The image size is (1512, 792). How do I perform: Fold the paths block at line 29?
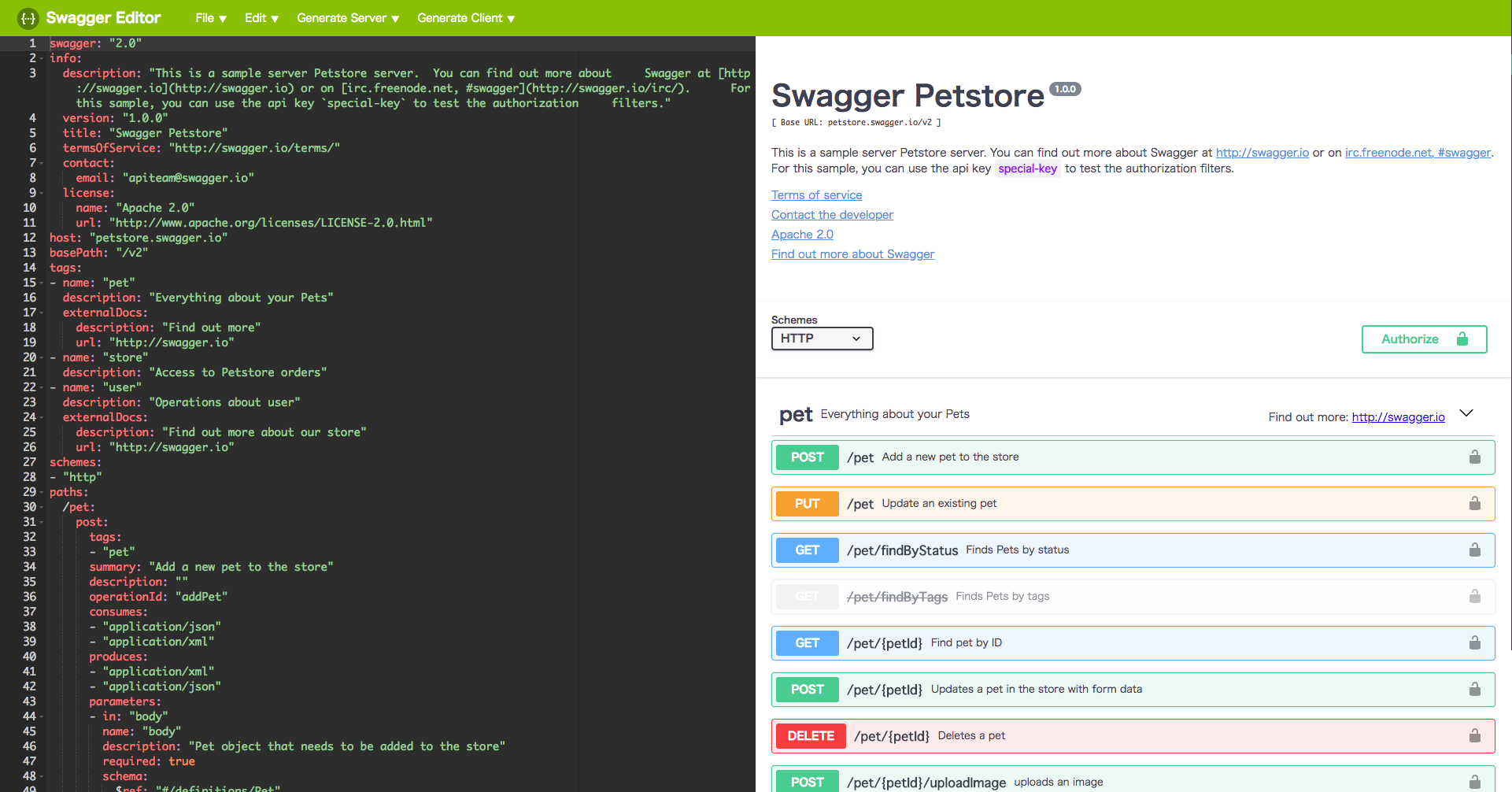tap(41, 492)
